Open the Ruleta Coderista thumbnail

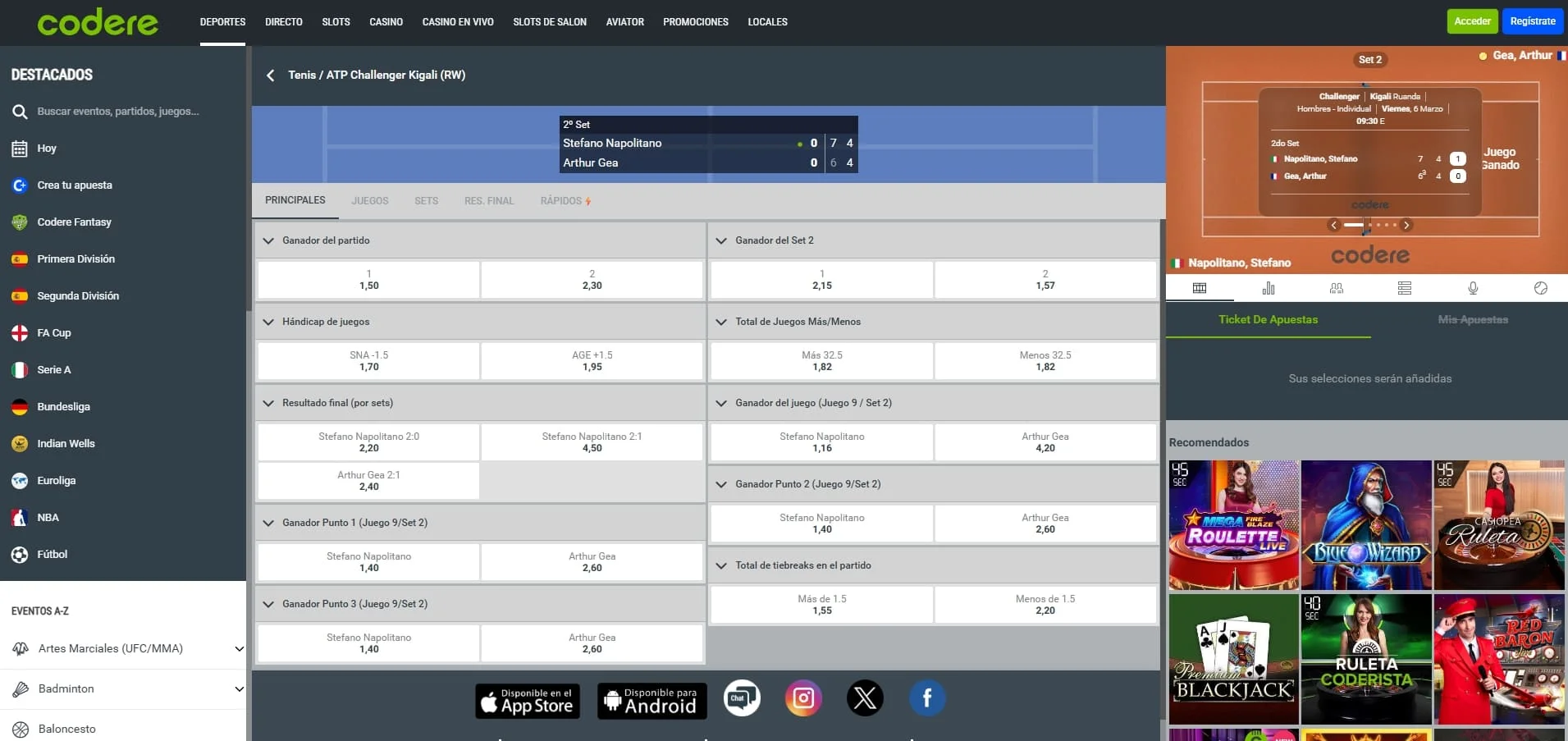coord(1367,660)
